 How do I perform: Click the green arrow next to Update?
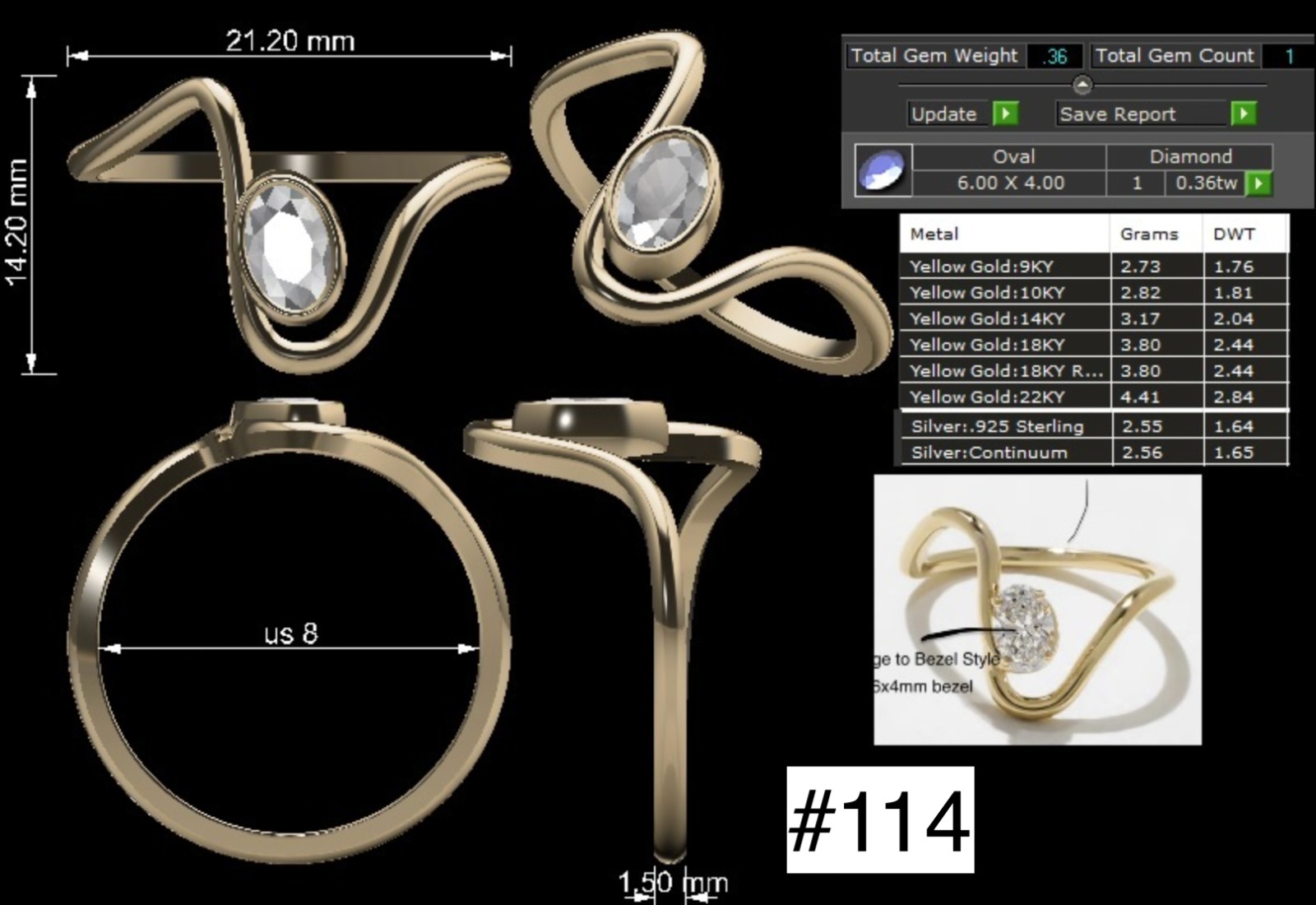(1005, 114)
